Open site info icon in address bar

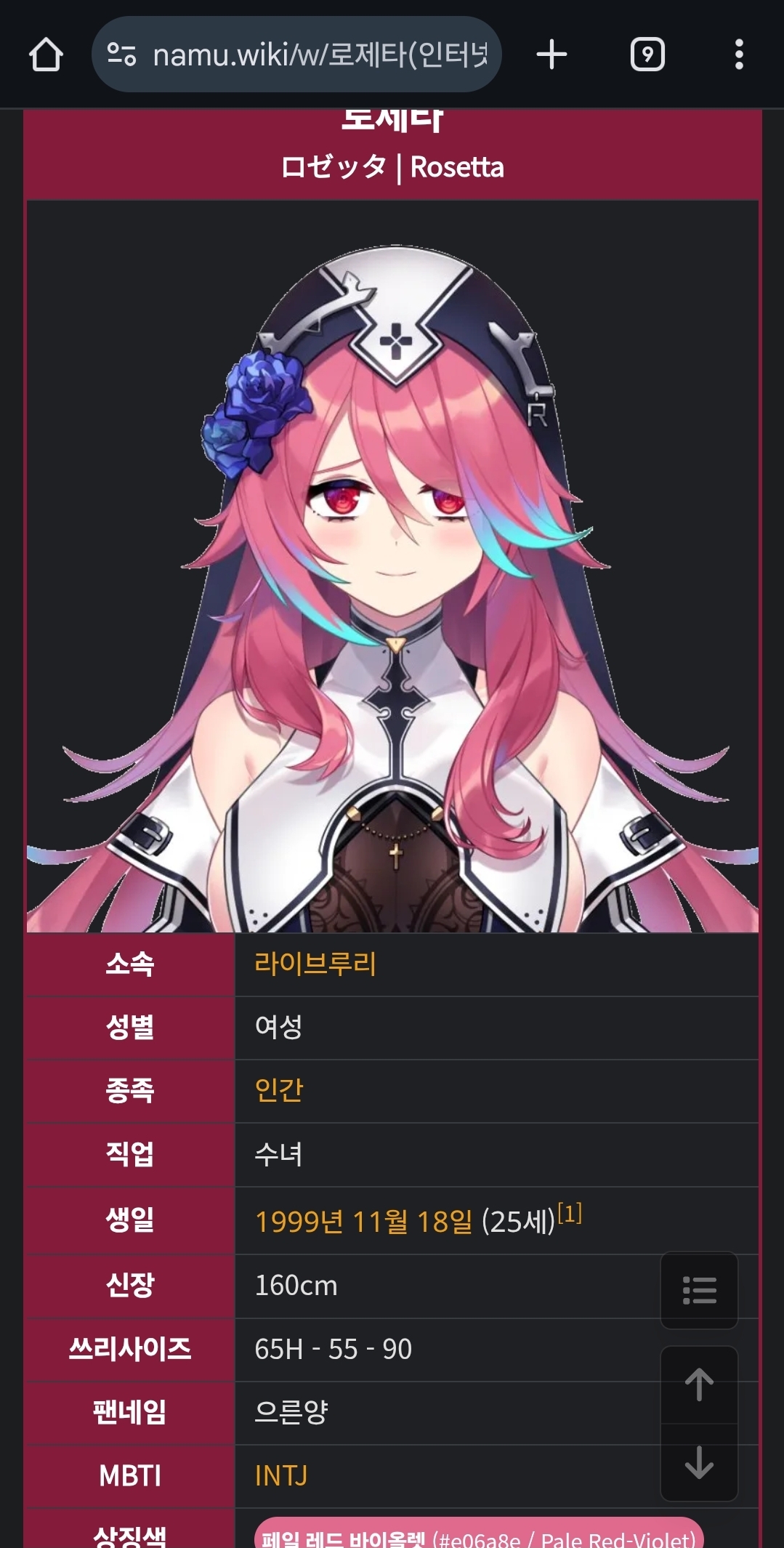[121, 55]
